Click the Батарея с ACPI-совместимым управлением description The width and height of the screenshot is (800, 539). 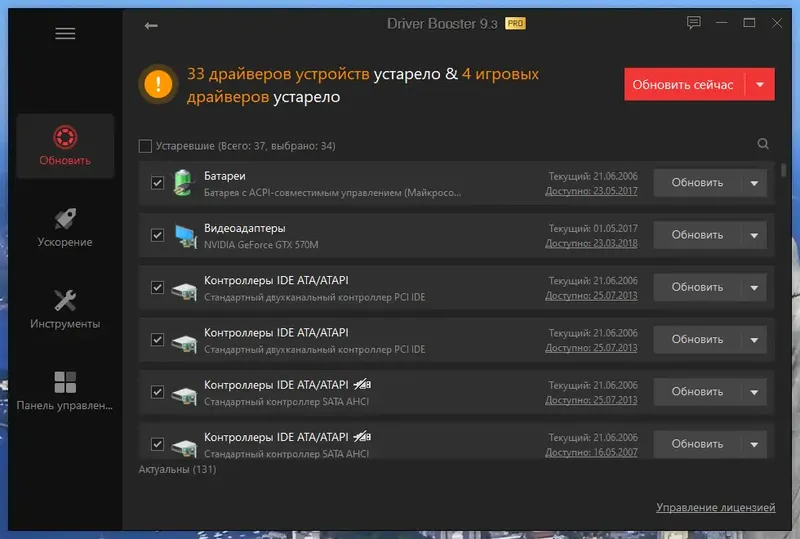coord(333,193)
